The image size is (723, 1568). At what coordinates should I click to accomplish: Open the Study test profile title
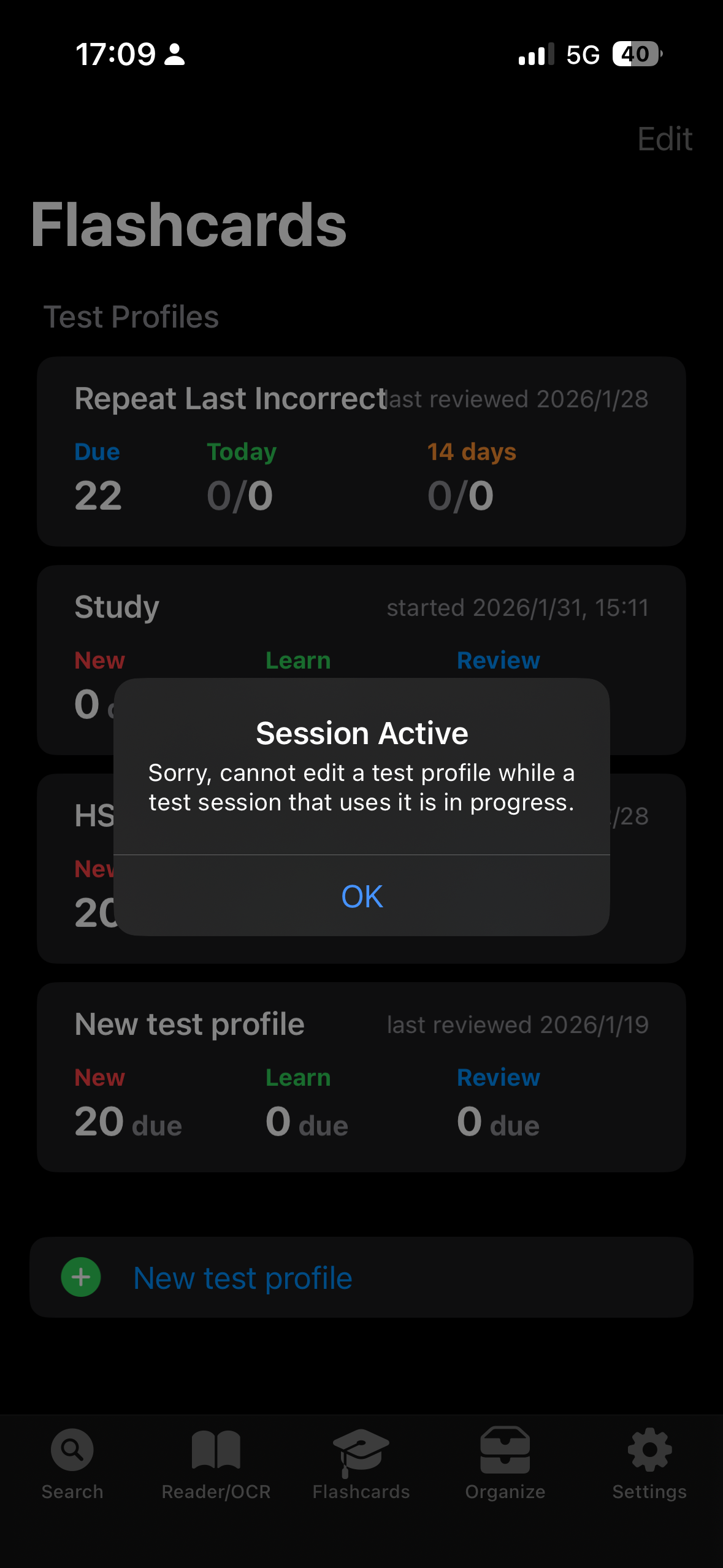coord(117,607)
